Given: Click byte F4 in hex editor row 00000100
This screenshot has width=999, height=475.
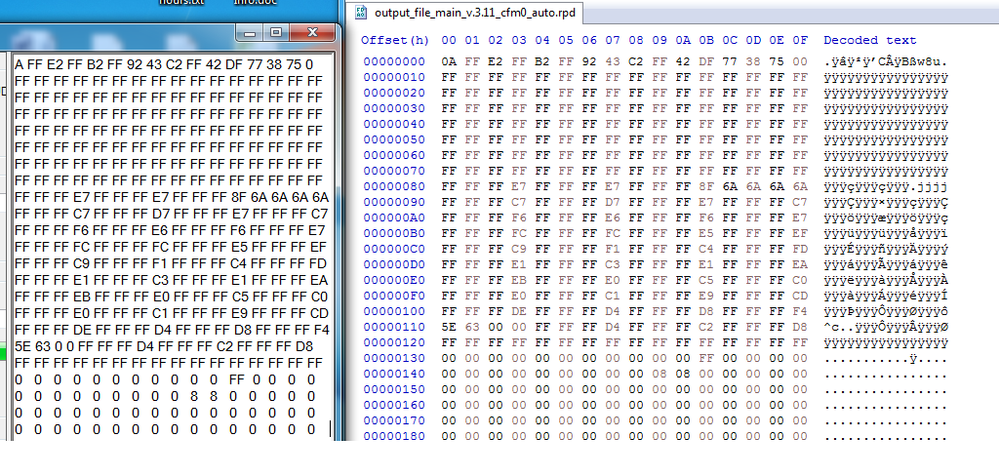Looking at the screenshot, I should pyautogui.click(x=800, y=311).
